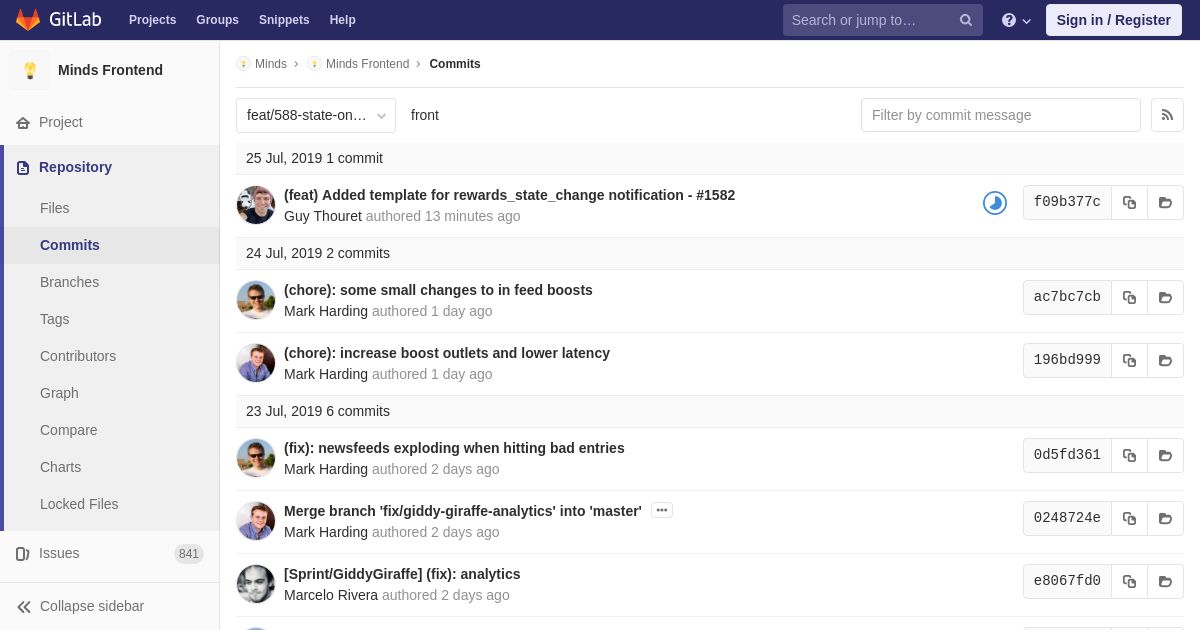The width and height of the screenshot is (1200, 630).
Task: Open the feat/588-state-on branch dropdown
Action: [316, 115]
